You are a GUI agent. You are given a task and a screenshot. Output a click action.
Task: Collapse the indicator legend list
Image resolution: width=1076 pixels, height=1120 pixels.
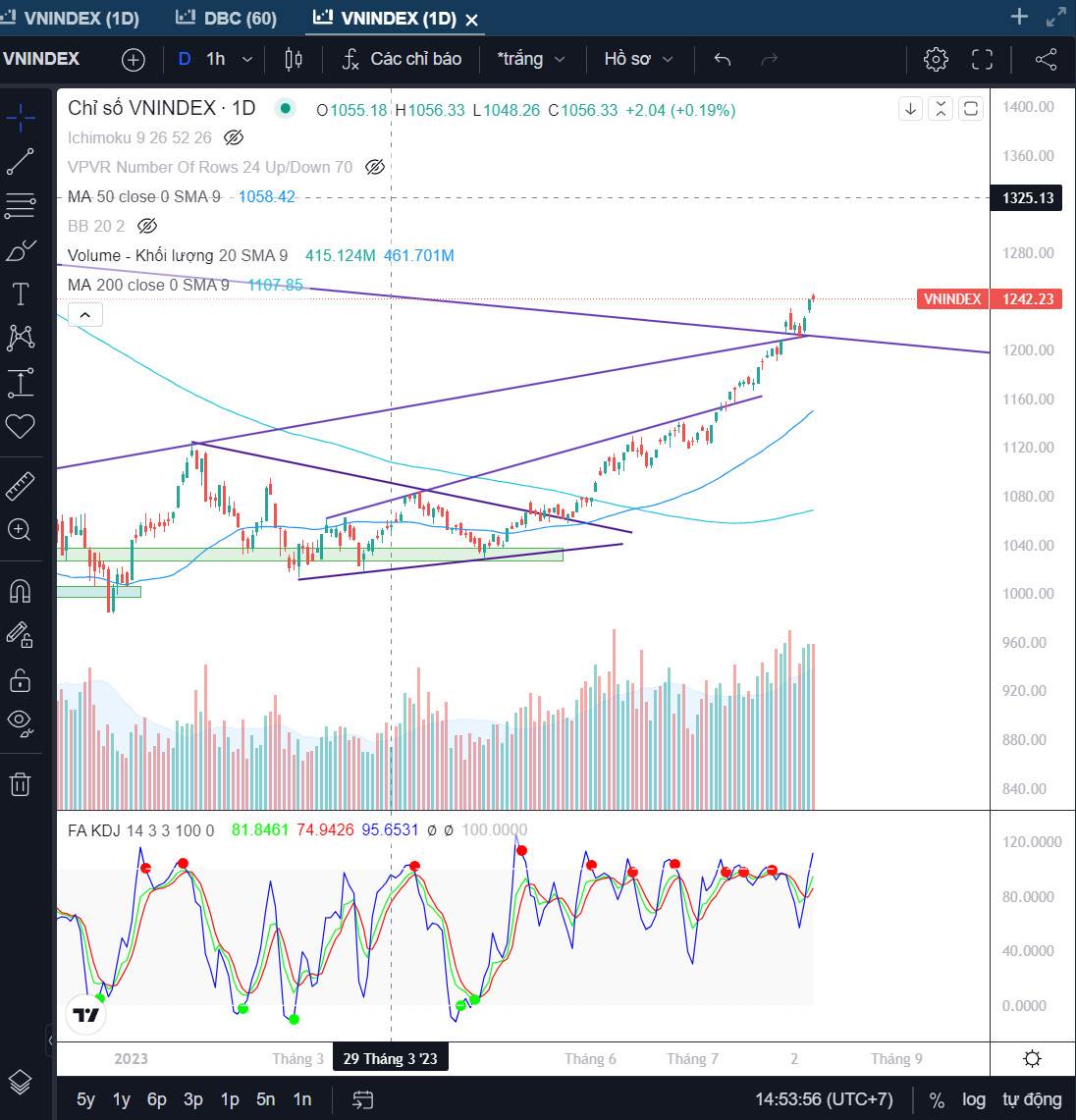coord(85,315)
